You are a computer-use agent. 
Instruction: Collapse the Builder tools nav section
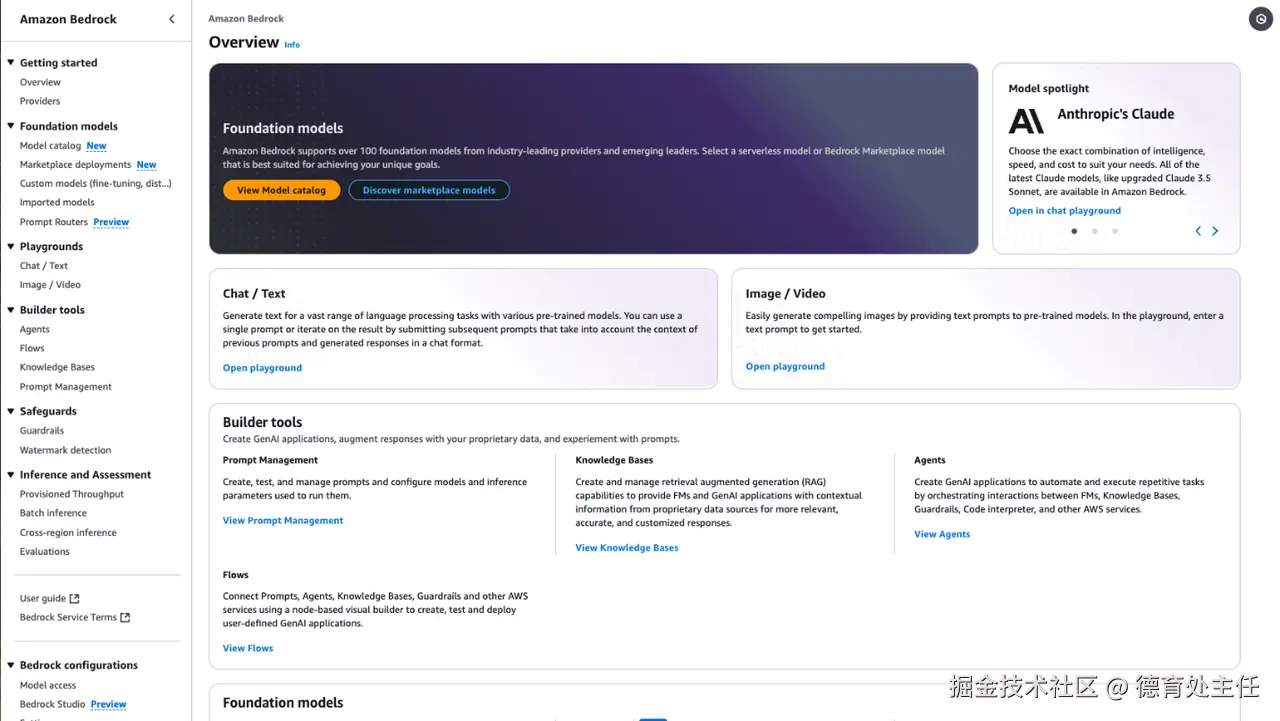tap(10, 310)
